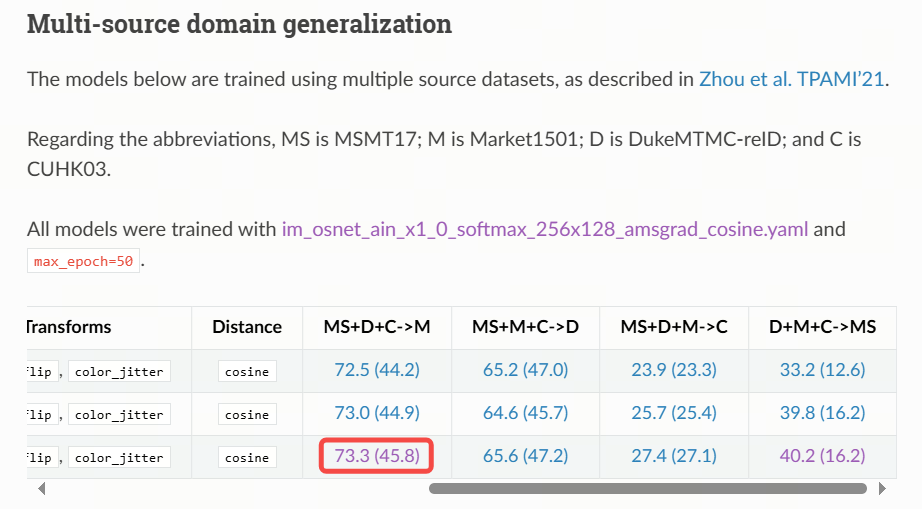Image resolution: width=922 pixels, height=509 pixels.
Task: Click the MS+D+C->M column header
Action: coord(377,327)
